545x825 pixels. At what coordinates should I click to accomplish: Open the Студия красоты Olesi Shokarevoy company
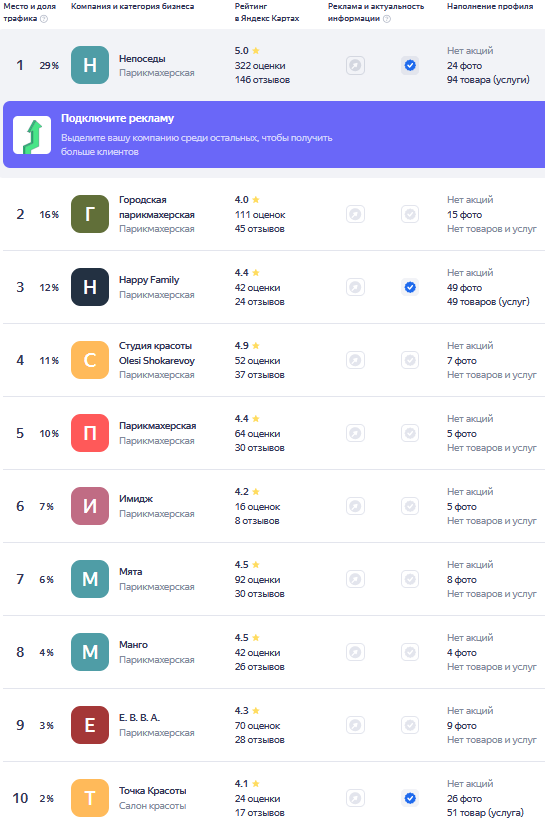click(x=157, y=353)
